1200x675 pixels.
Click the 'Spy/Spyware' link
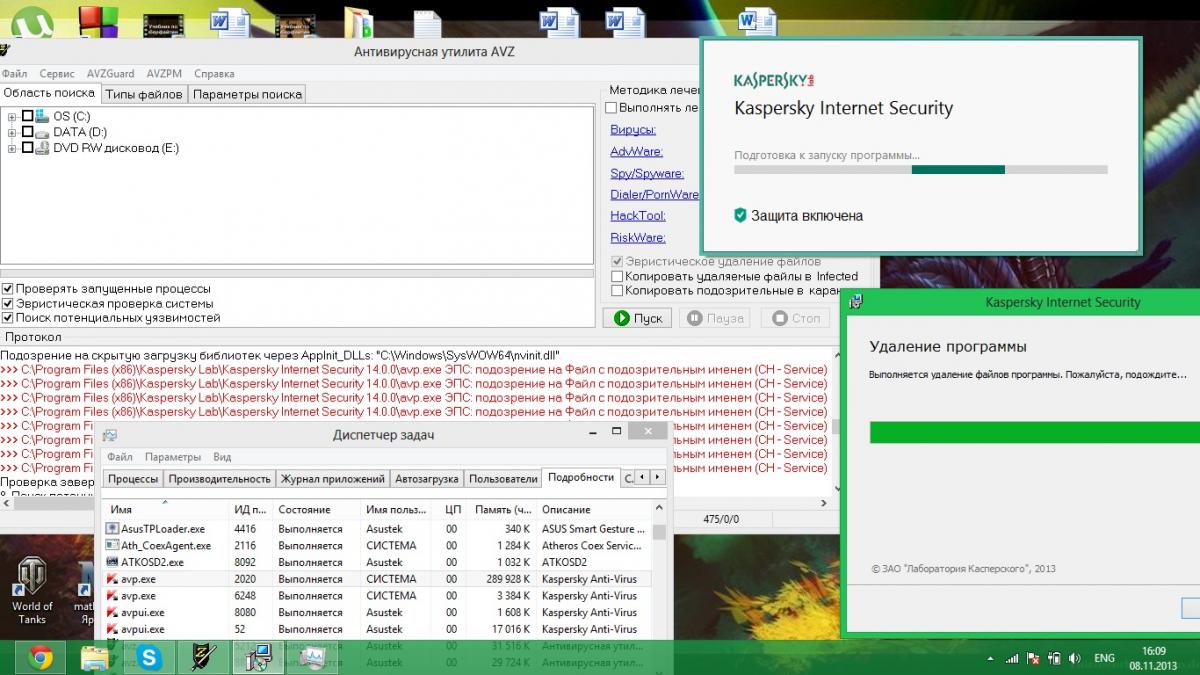click(x=647, y=173)
